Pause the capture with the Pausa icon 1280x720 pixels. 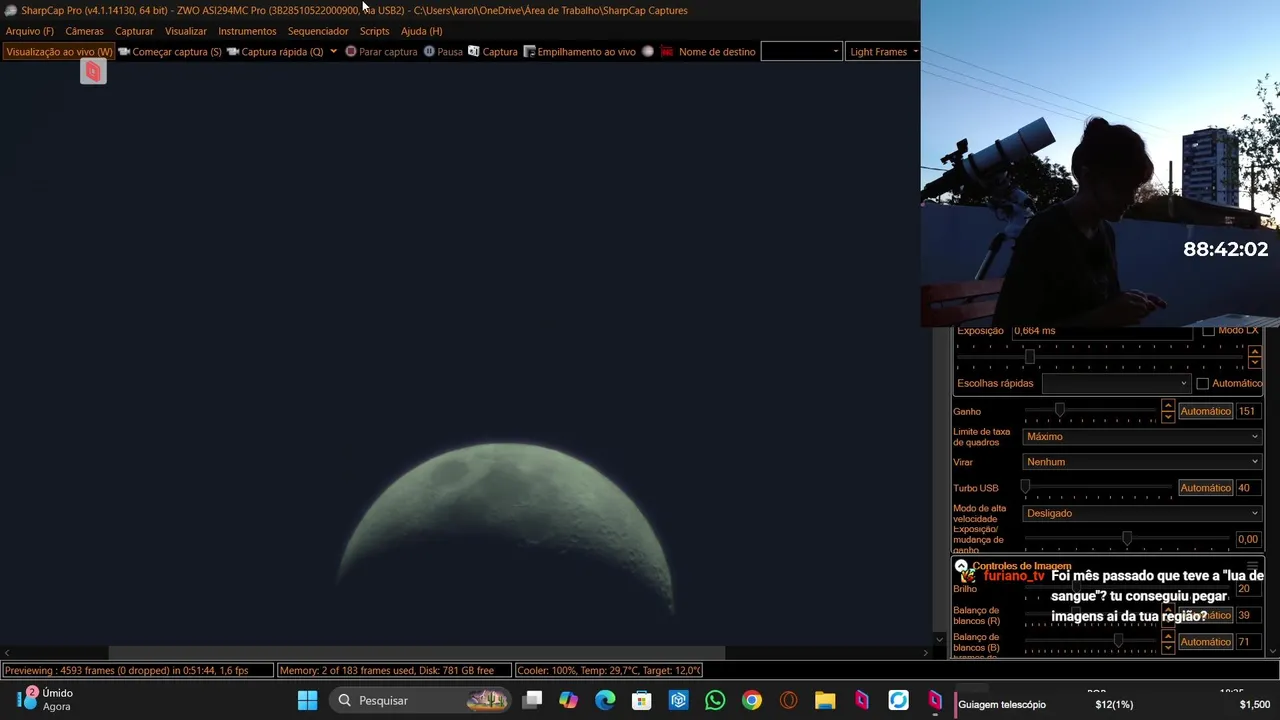point(429,51)
